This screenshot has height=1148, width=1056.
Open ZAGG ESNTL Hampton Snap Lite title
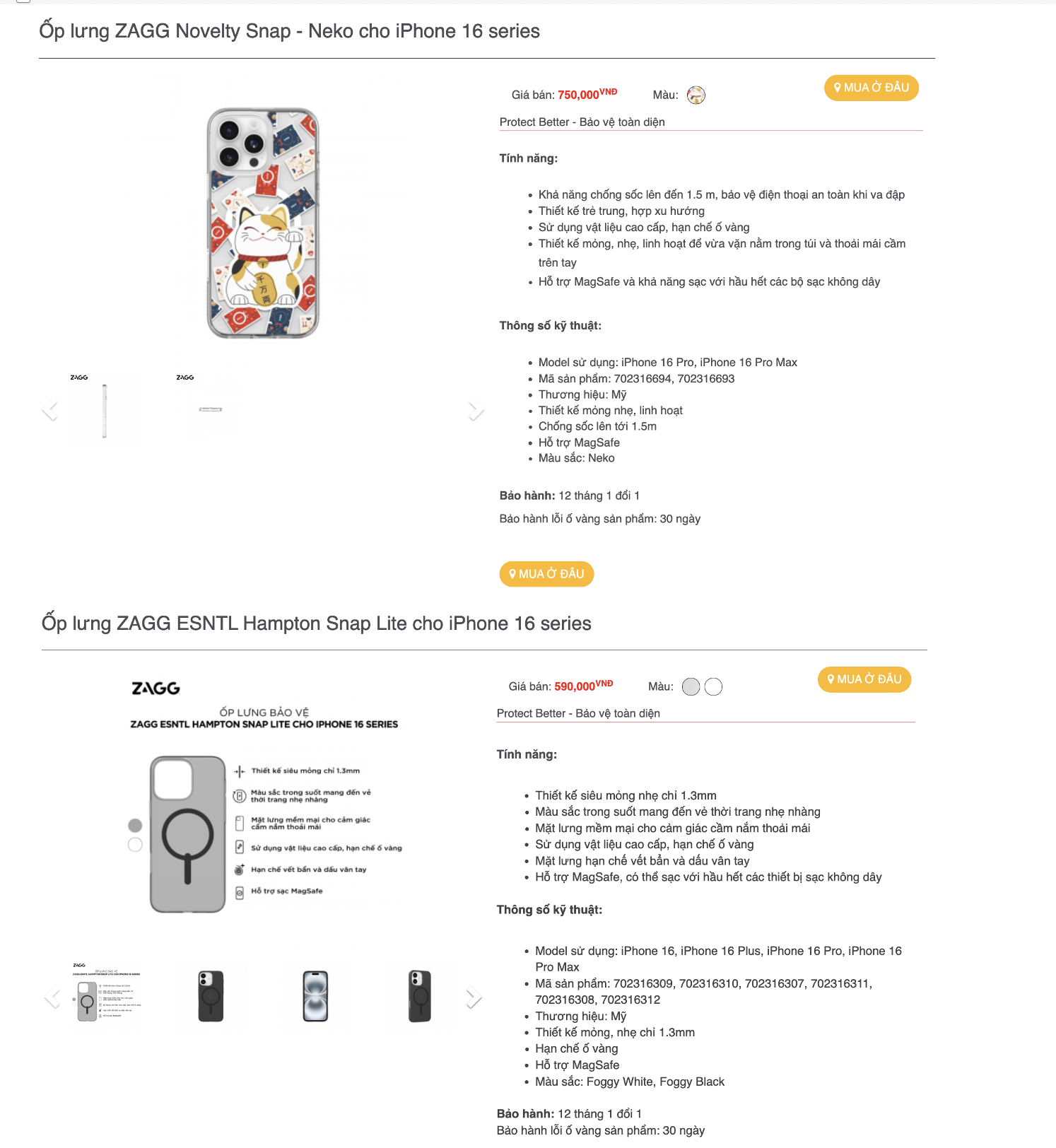[316, 623]
